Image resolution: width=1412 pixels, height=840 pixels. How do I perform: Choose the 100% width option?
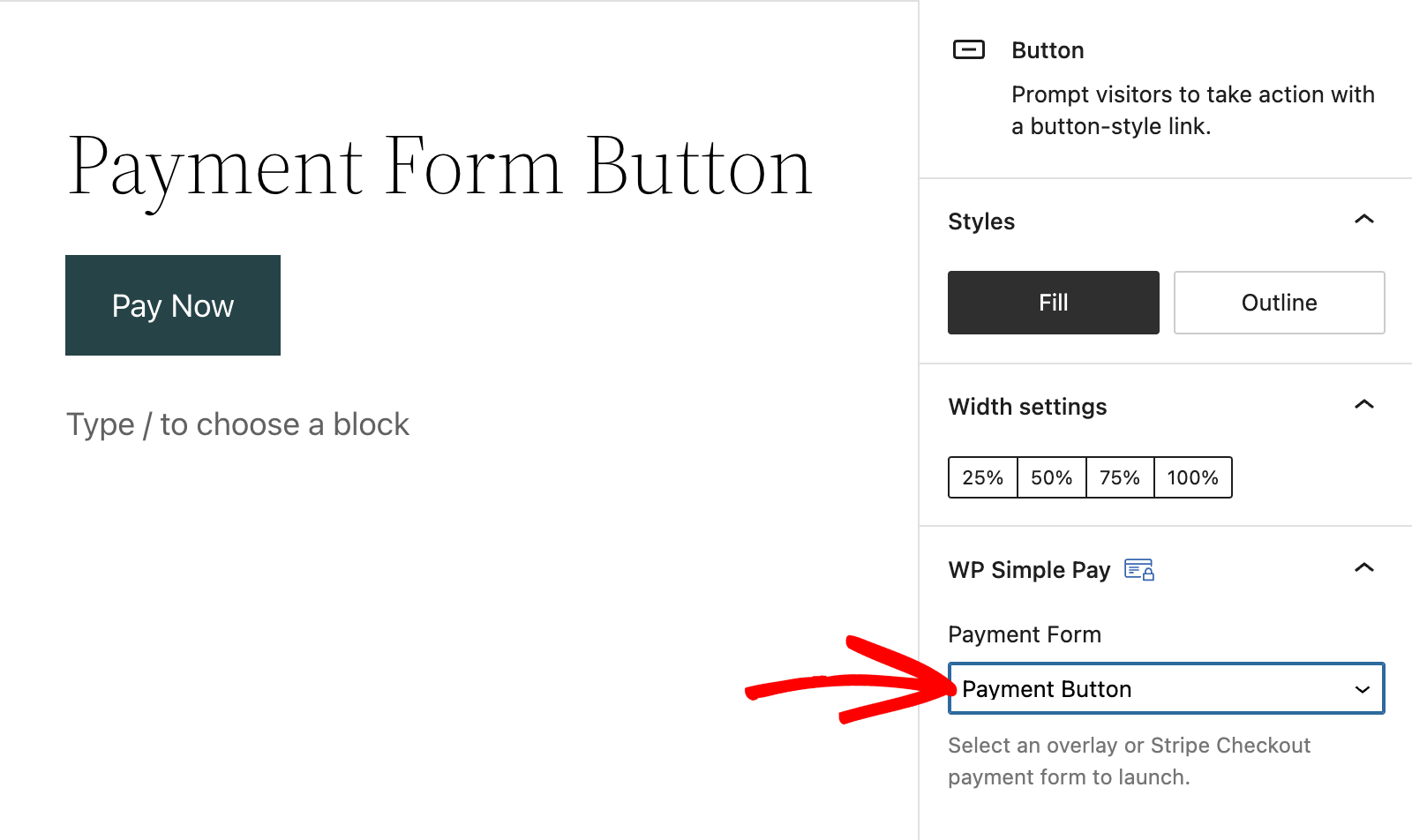pos(1192,477)
